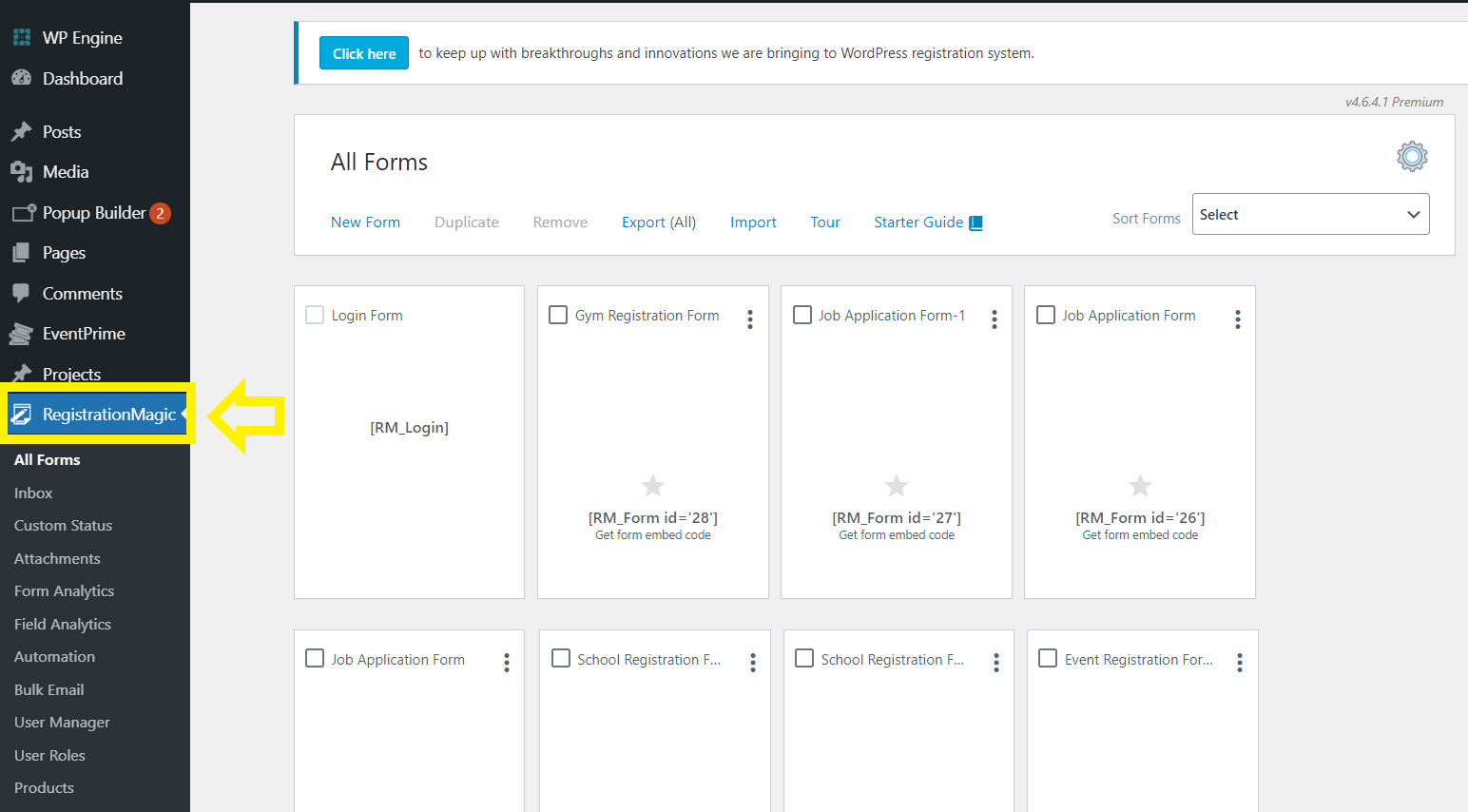1468x812 pixels.
Task: Tick the Gym Registration Form checkbox
Action: pos(558,315)
